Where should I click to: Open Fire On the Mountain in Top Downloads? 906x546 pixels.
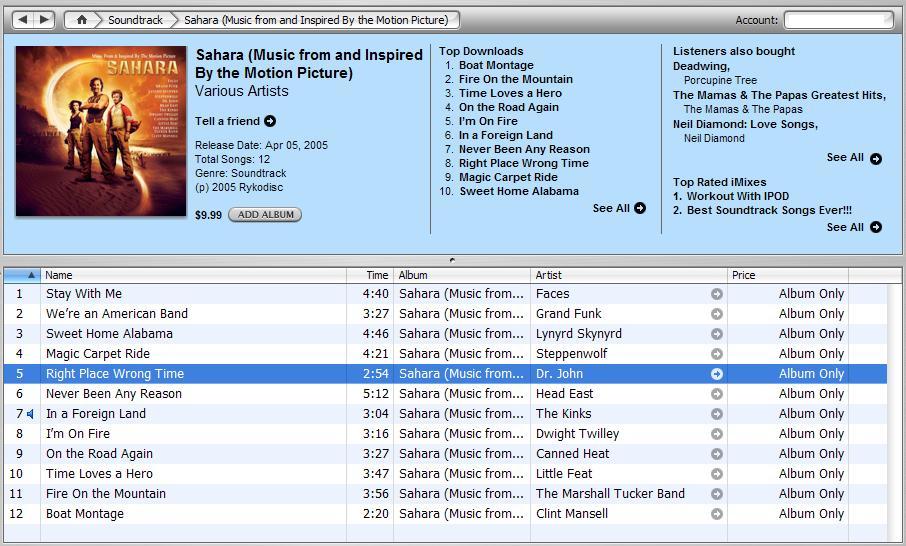(515, 79)
